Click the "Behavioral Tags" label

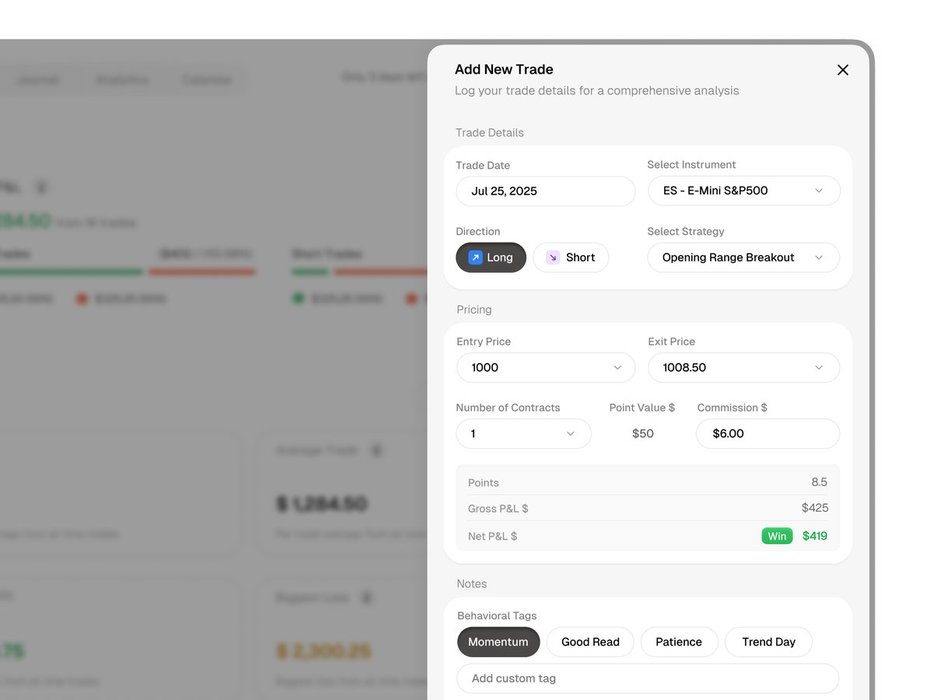click(497, 615)
